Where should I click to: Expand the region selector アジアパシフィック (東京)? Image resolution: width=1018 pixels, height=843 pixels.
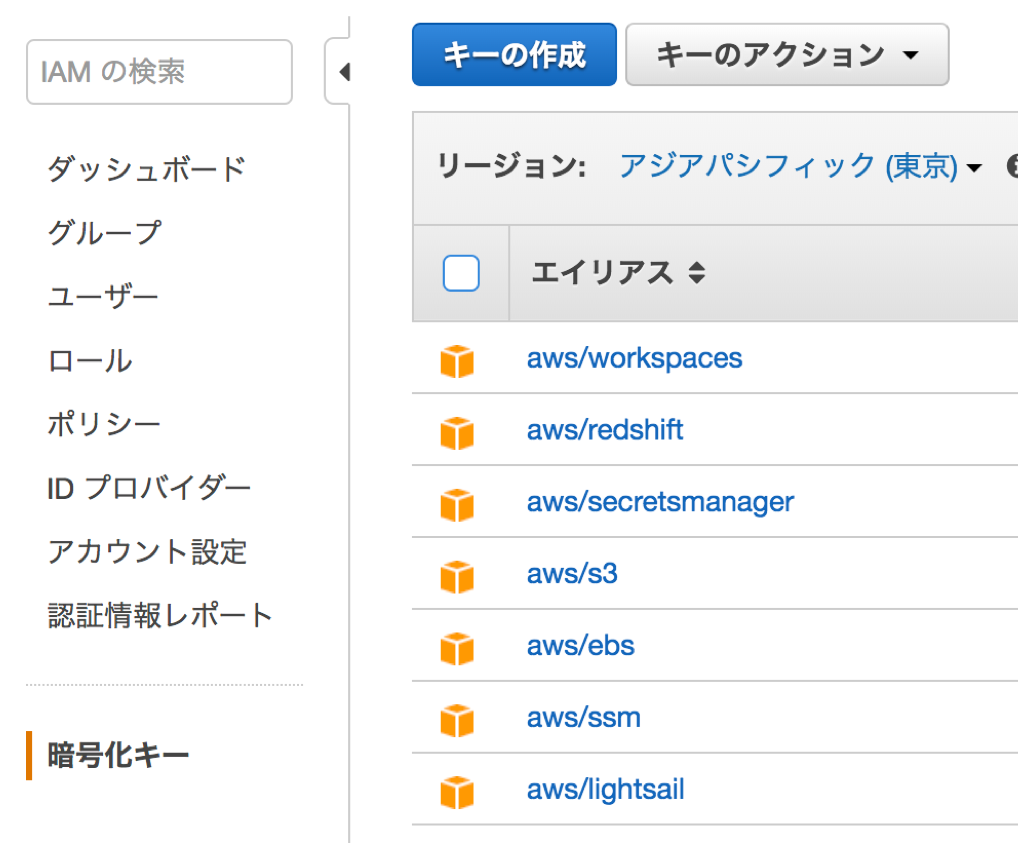[x=800, y=166]
